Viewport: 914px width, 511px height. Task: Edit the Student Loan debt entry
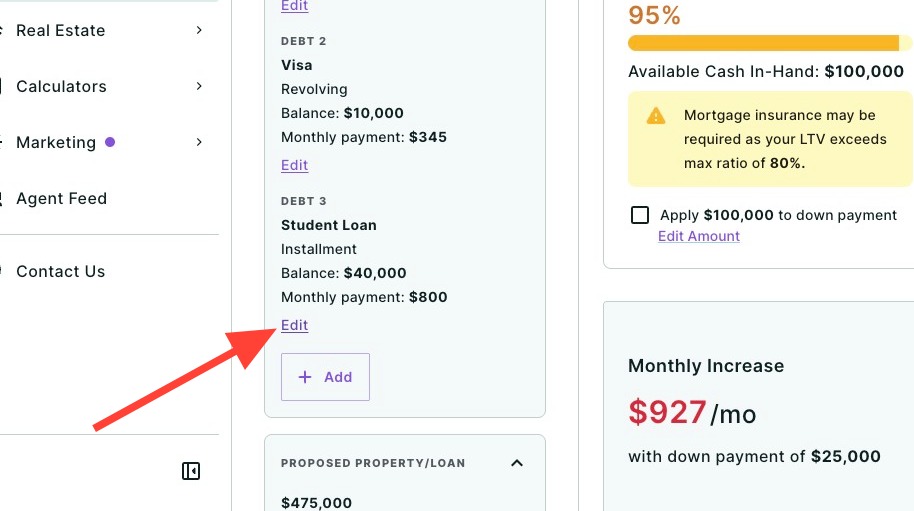[x=294, y=325]
